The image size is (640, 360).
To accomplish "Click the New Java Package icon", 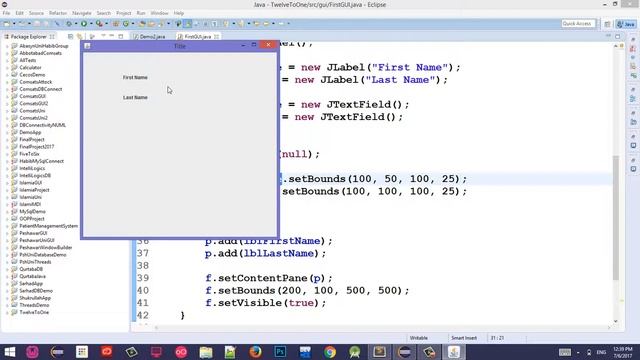I will [116, 24].
